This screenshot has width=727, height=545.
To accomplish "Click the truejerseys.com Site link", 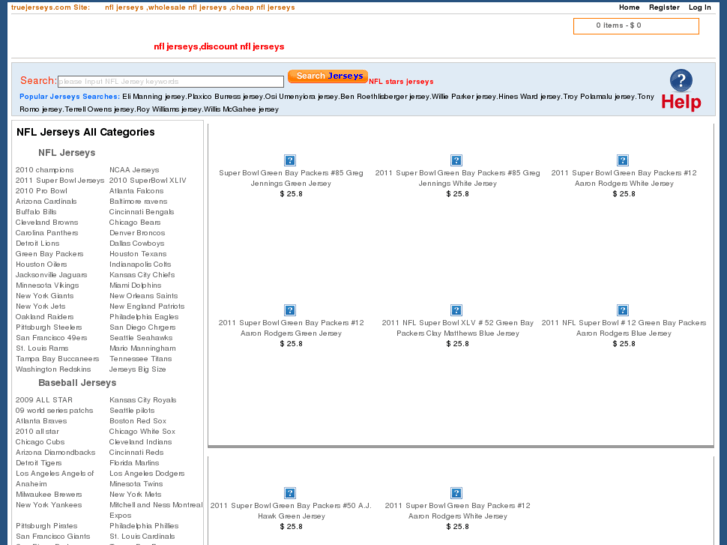I will [x=51, y=7].
